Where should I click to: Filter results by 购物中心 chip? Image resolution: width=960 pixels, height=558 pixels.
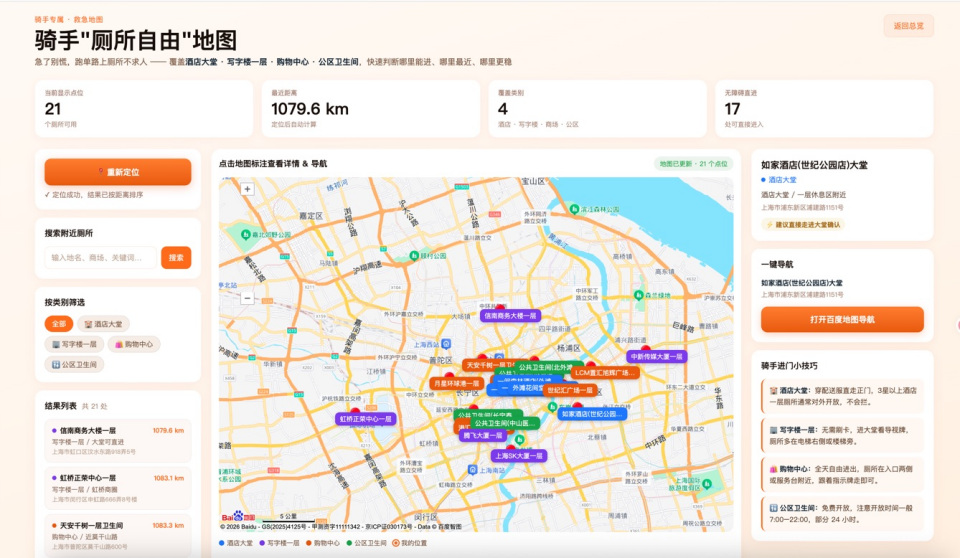coord(134,344)
